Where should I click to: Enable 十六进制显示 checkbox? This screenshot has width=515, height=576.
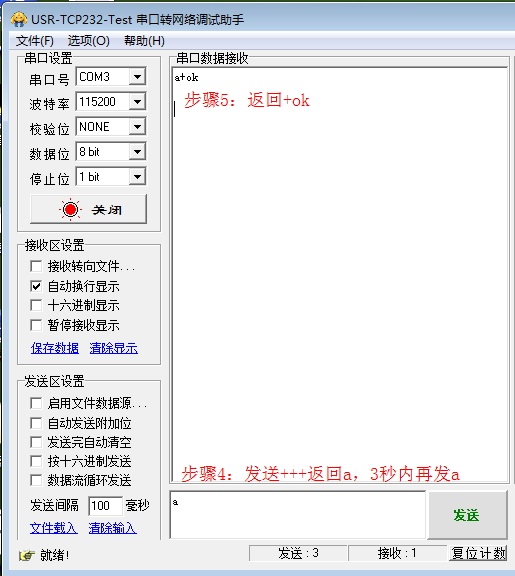[x=36, y=305]
